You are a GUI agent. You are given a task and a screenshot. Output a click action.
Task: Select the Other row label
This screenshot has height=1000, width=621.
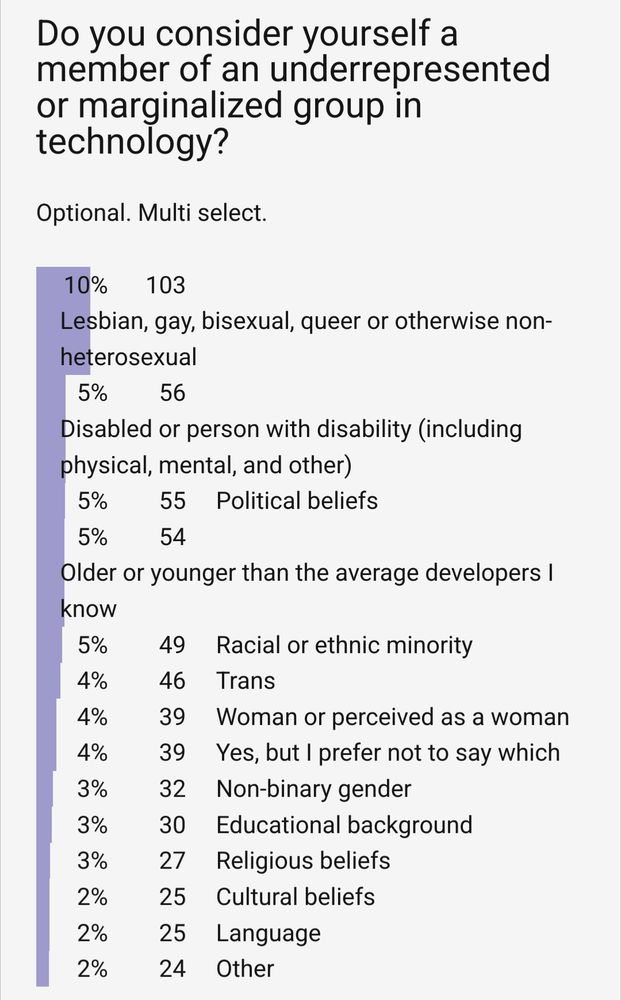[x=245, y=969]
